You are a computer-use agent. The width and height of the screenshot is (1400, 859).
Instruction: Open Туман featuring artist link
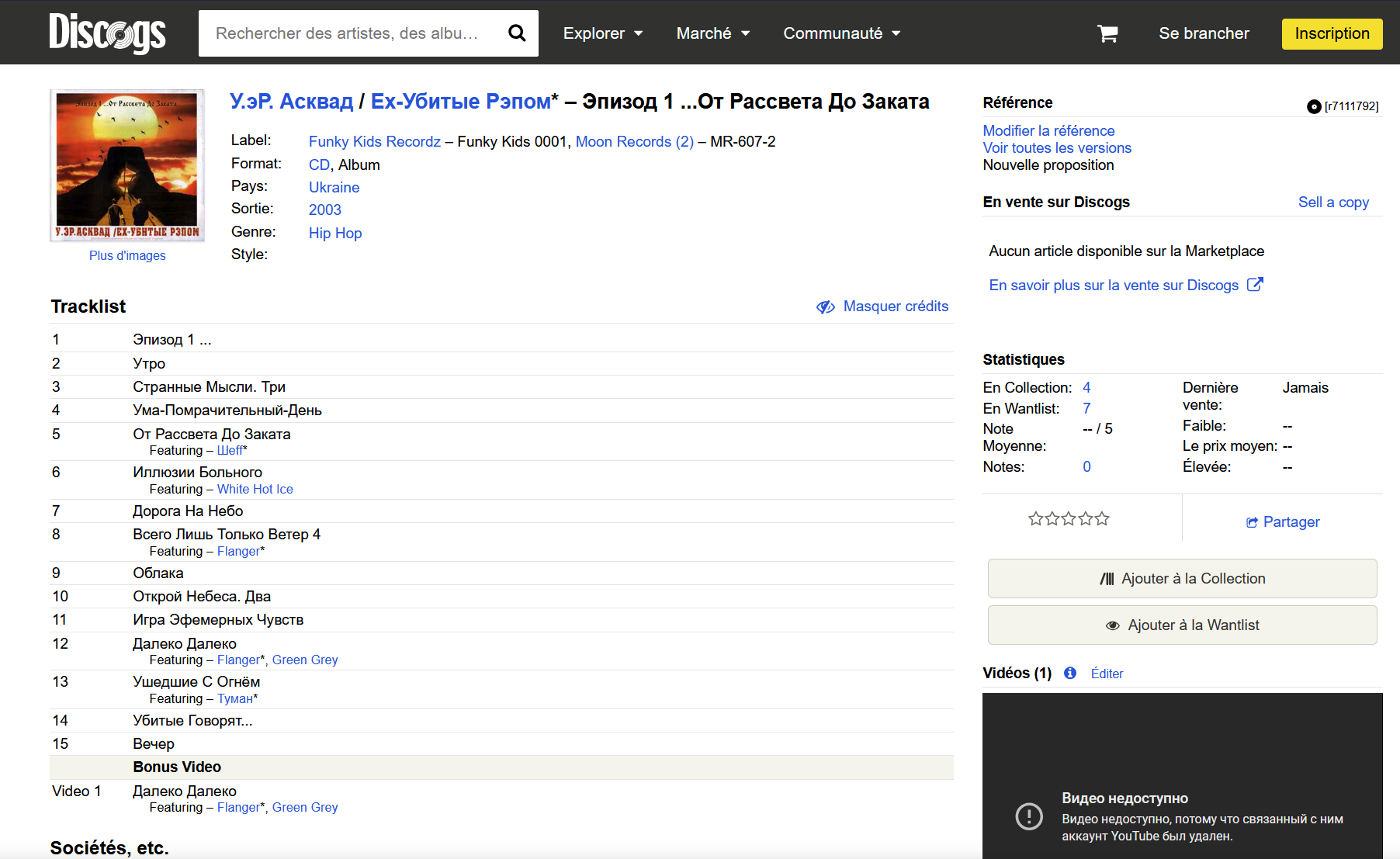click(235, 698)
